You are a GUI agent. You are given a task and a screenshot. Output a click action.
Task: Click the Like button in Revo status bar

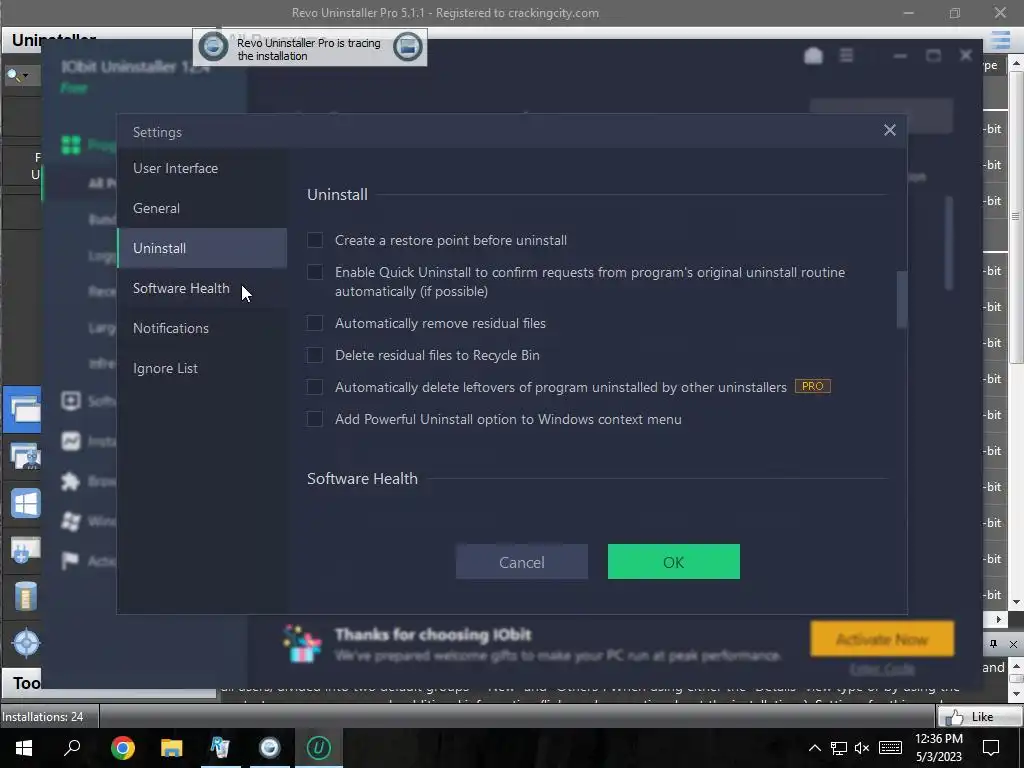click(979, 717)
